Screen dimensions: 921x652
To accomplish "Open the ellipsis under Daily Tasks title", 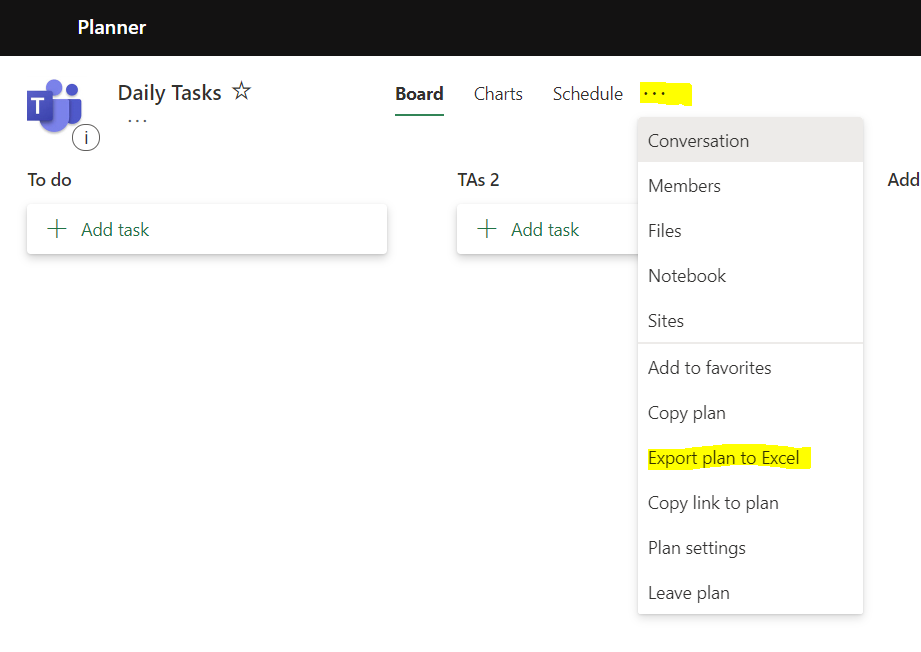I will pos(137,120).
